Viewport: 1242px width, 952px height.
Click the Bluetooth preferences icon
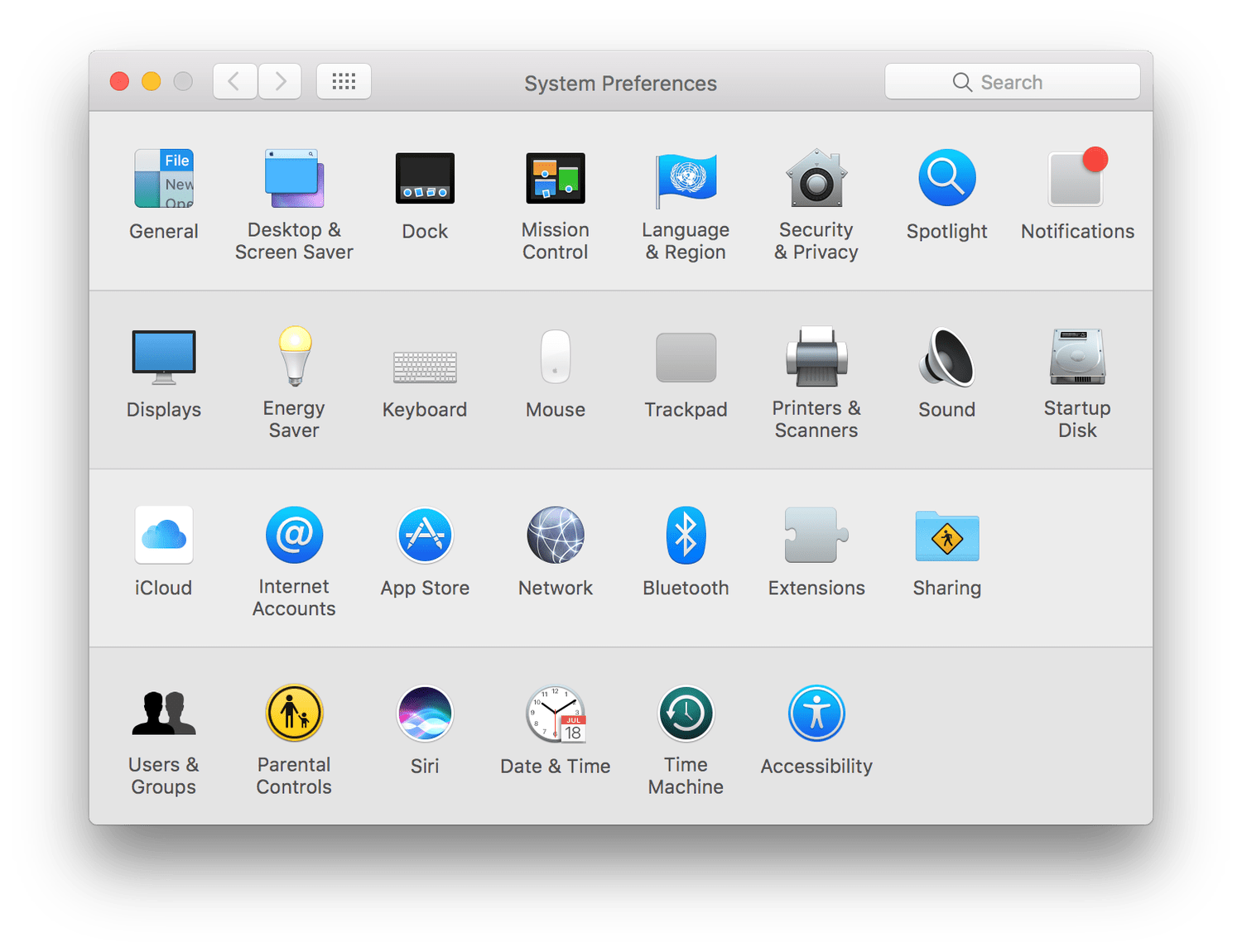686,536
